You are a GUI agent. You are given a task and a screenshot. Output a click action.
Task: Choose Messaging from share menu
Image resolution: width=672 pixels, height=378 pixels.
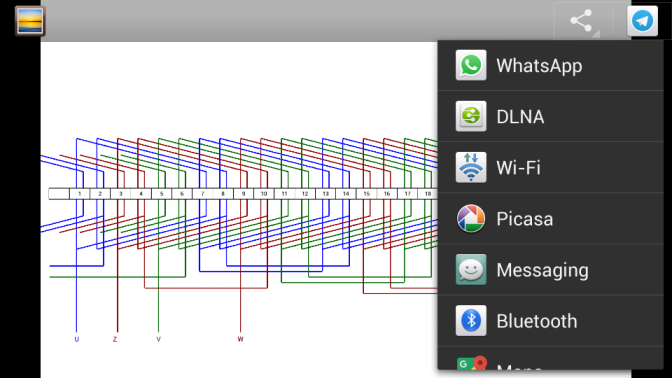(551, 270)
